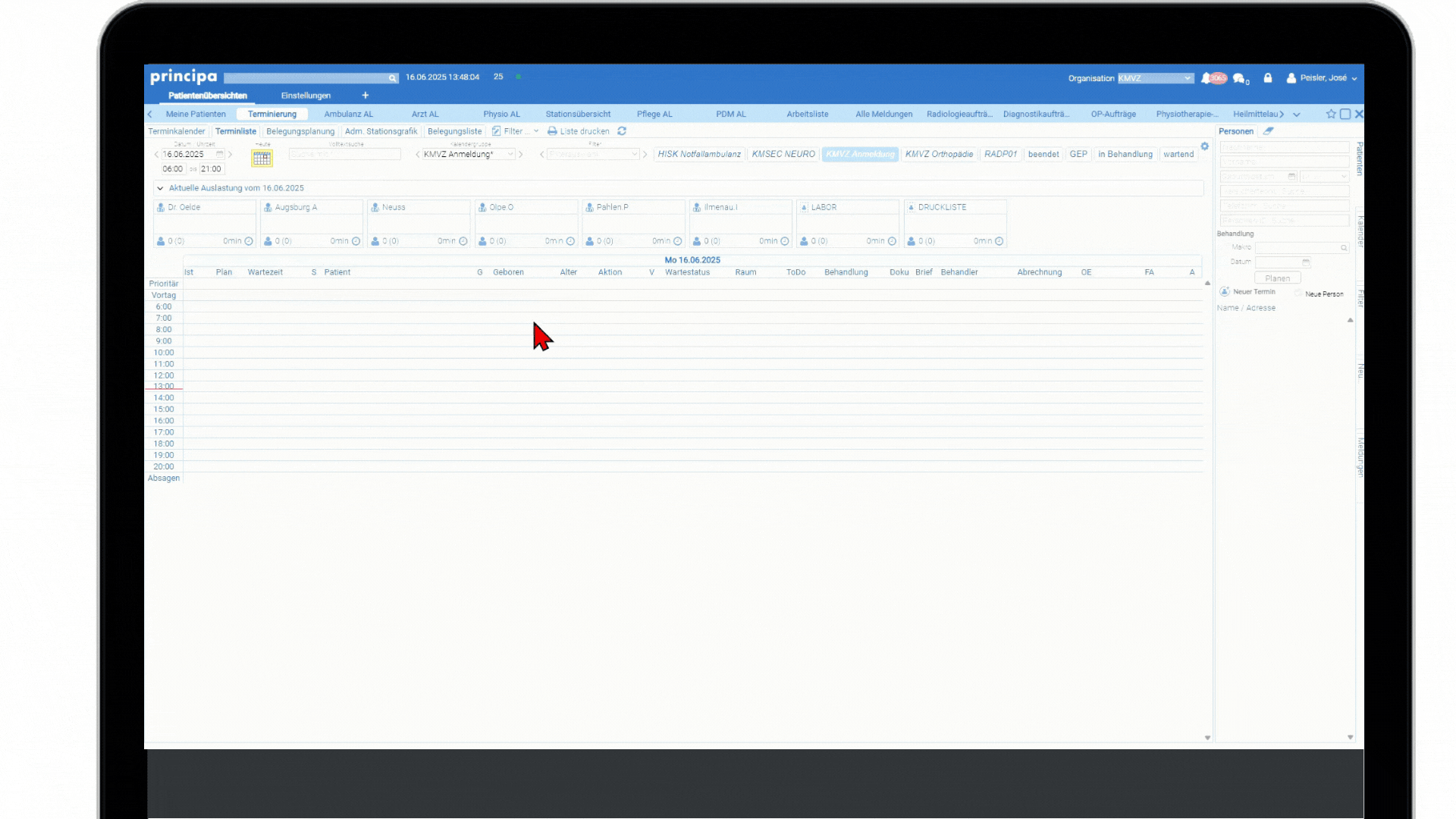Screen dimensions: 1456x819
Task: Click the Filter edit icon in the toolbar
Action: click(x=496, y=131)
